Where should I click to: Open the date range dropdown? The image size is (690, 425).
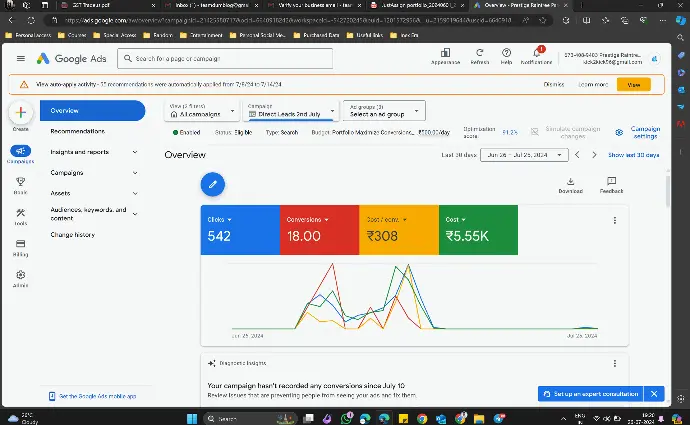pyautogui.click(x=524, y=155)
